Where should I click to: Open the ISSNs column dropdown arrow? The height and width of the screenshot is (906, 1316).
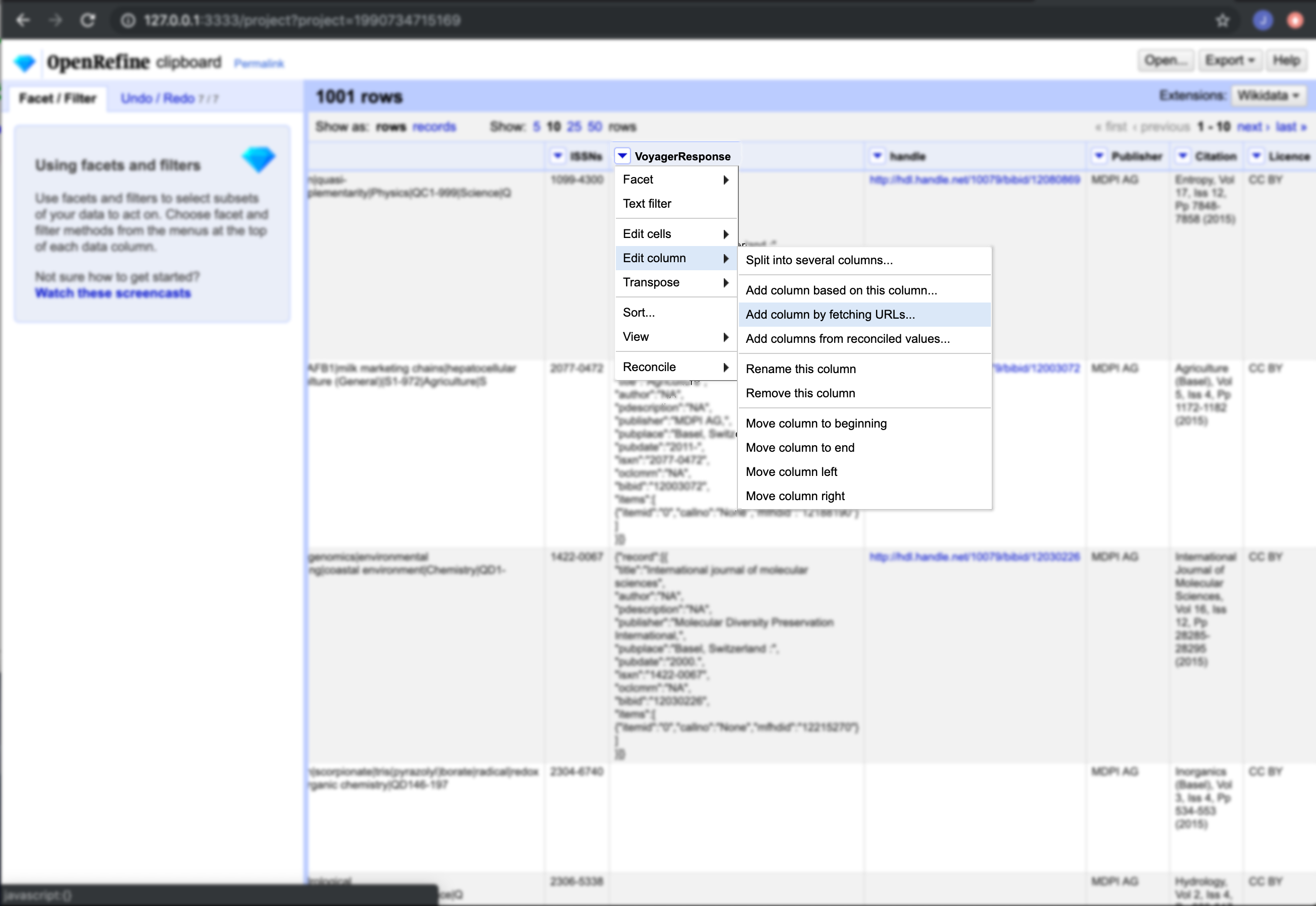coord(557,156)
